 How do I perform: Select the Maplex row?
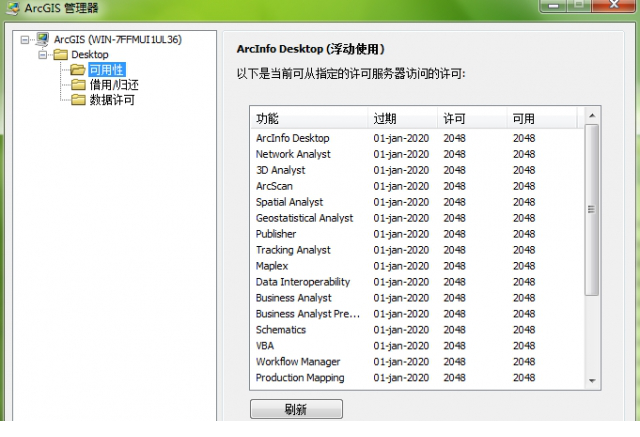click(x=417, y=266)
